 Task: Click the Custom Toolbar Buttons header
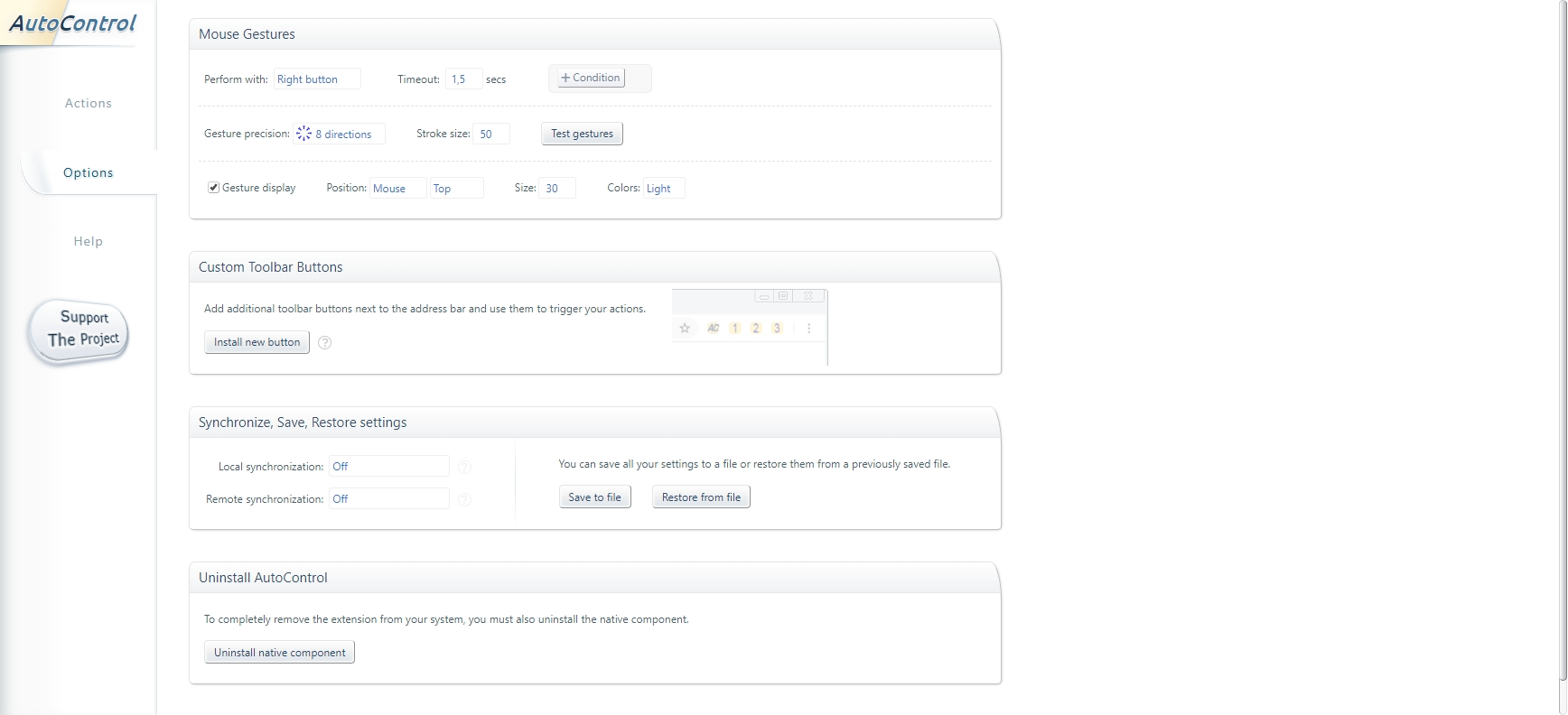[594, 267]
